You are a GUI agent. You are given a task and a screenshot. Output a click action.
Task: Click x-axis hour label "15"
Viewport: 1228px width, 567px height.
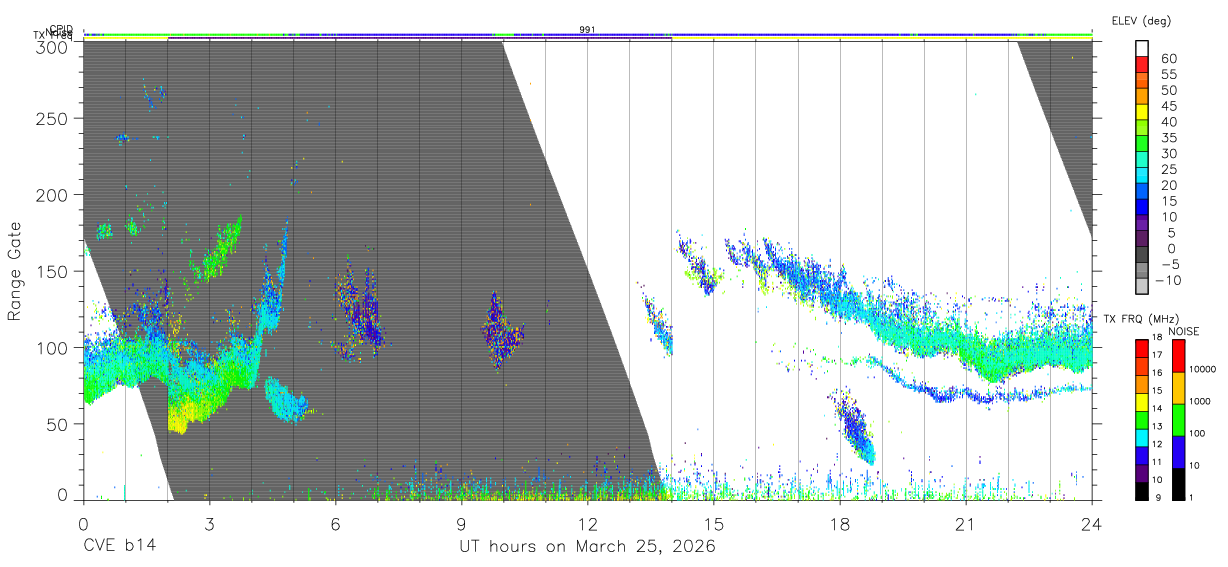[x=713, y=524]
